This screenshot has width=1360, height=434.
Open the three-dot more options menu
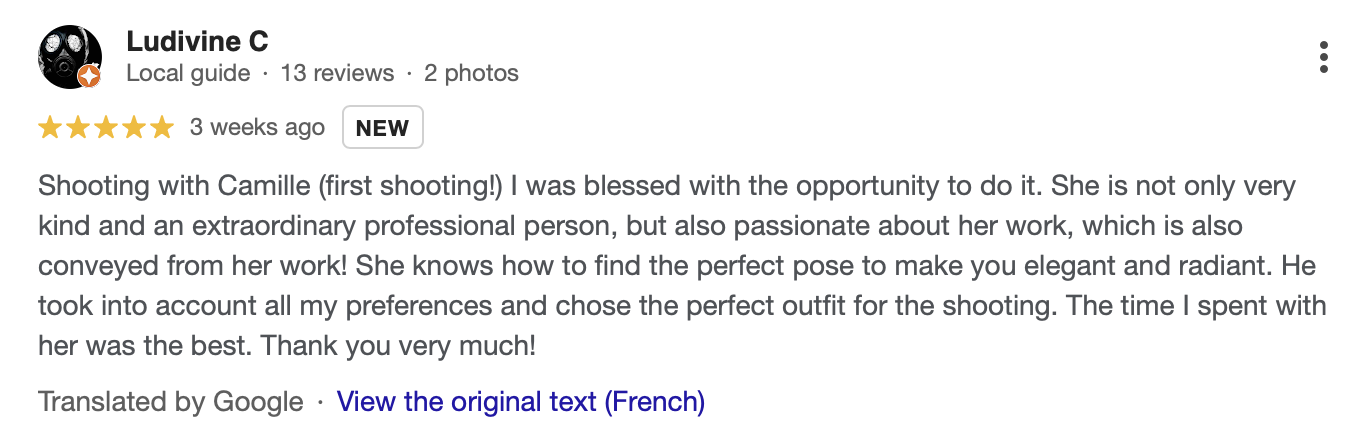pyautogui.click(x=1323, y=57)
